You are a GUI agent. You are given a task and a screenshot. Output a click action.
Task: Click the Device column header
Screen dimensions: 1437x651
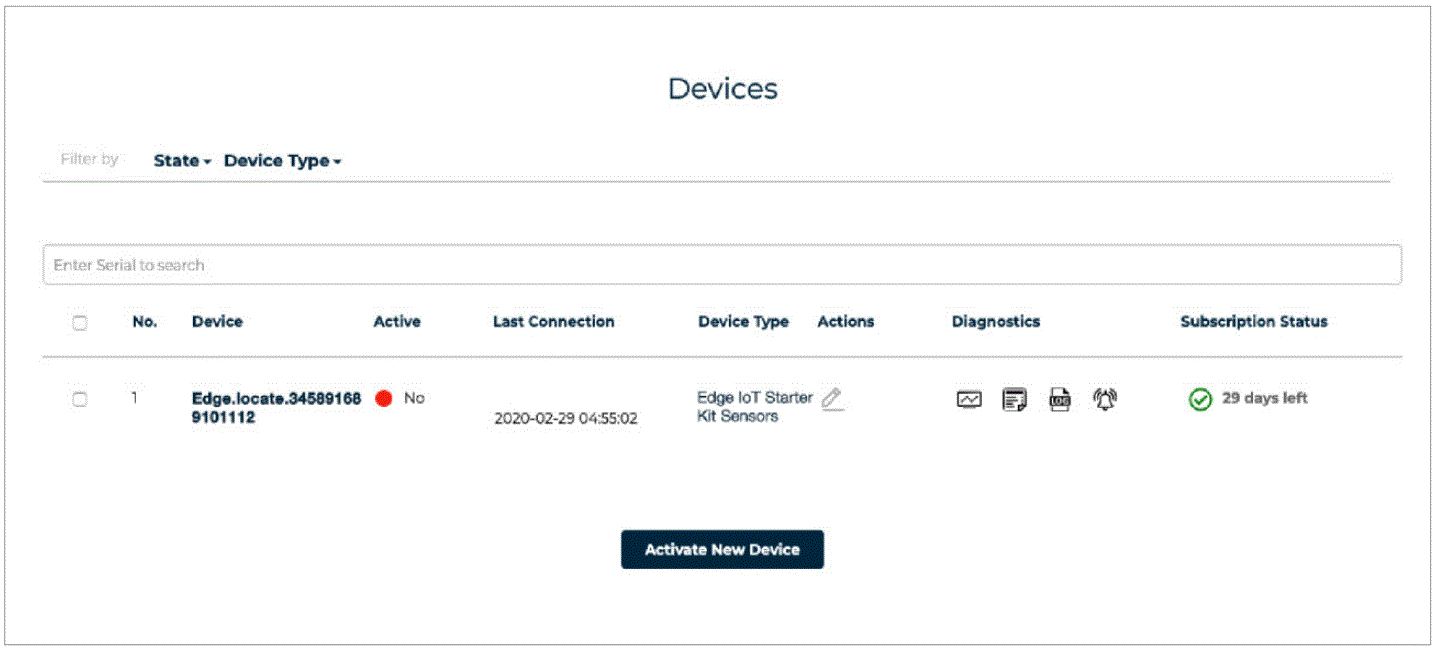217,322
